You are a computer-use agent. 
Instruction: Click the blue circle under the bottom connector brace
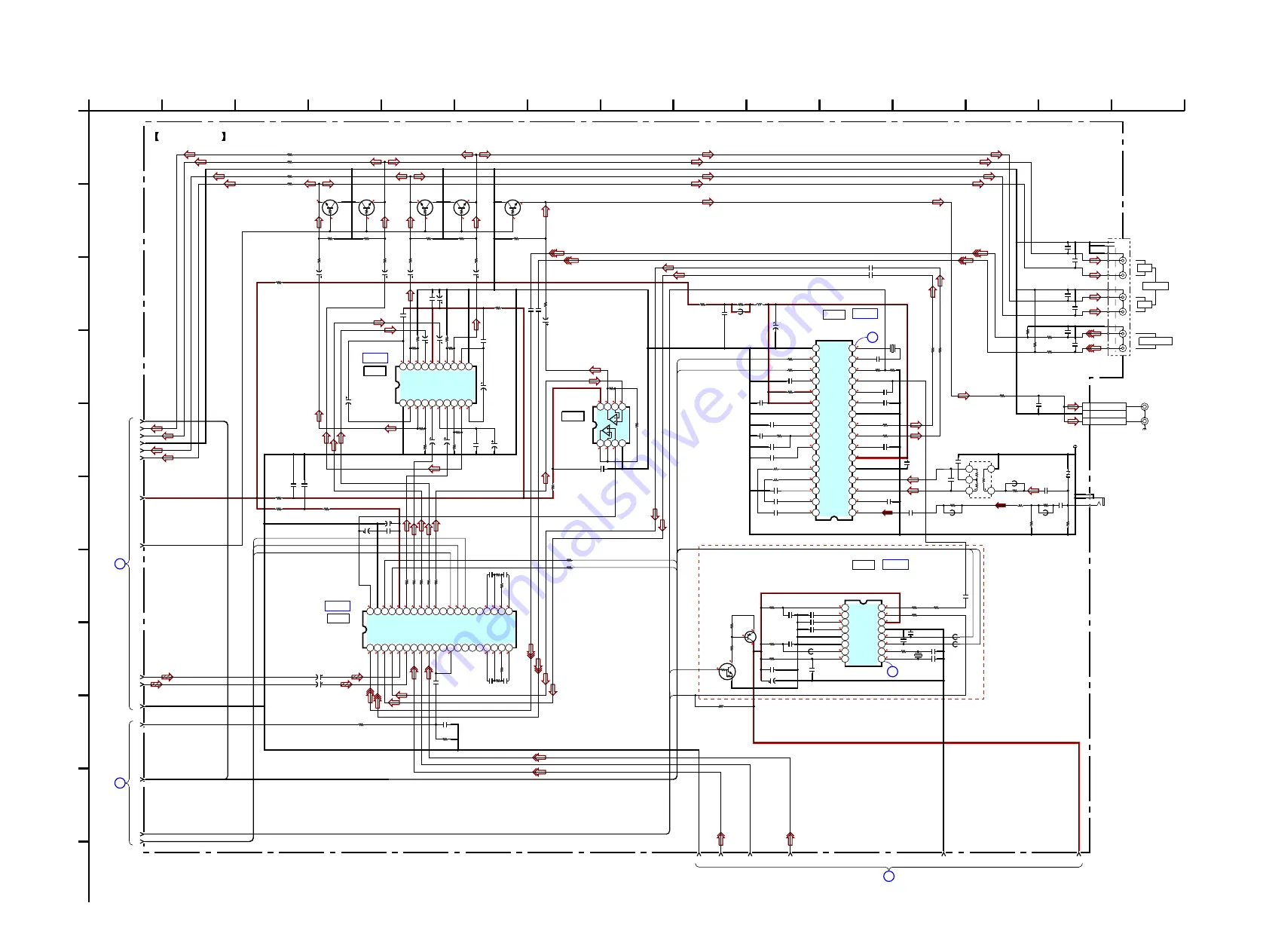pyautogui.click(x=889, y=876)
